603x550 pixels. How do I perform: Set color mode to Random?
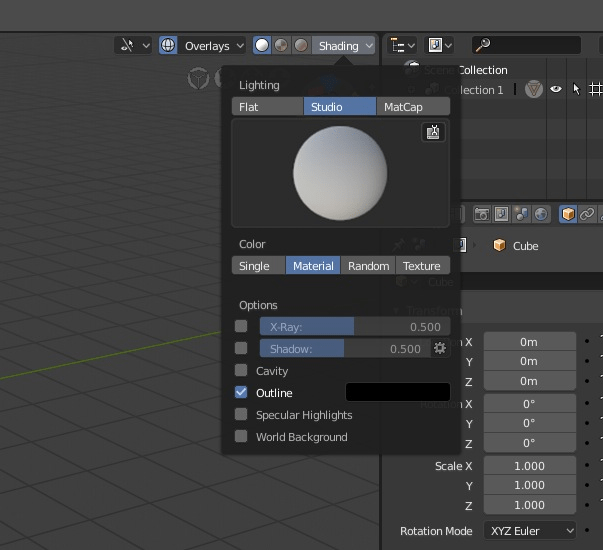pyautogui.click(x=368, y=265)
